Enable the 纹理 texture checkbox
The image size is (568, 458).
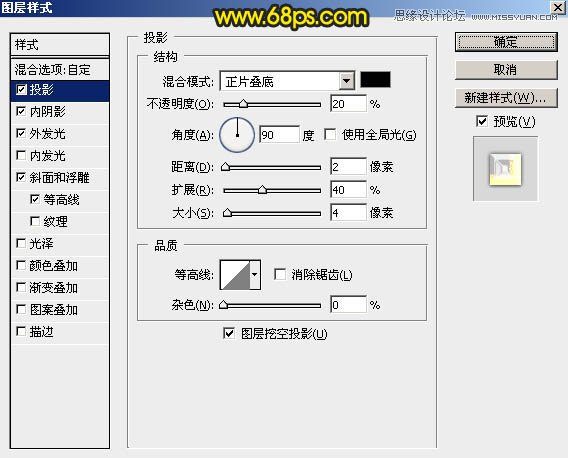click(35, 221)
